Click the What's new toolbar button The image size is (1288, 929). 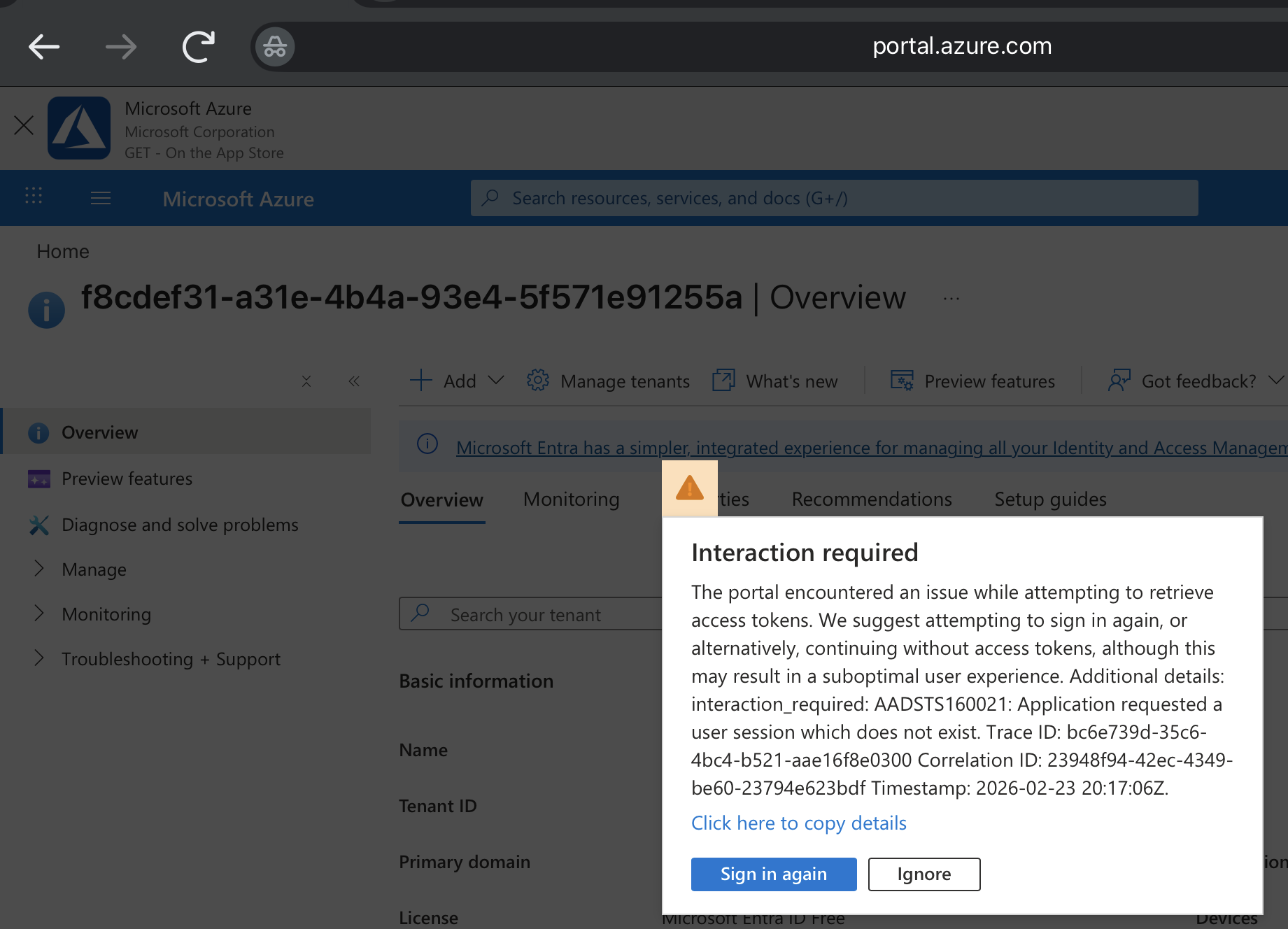(774, 381)
